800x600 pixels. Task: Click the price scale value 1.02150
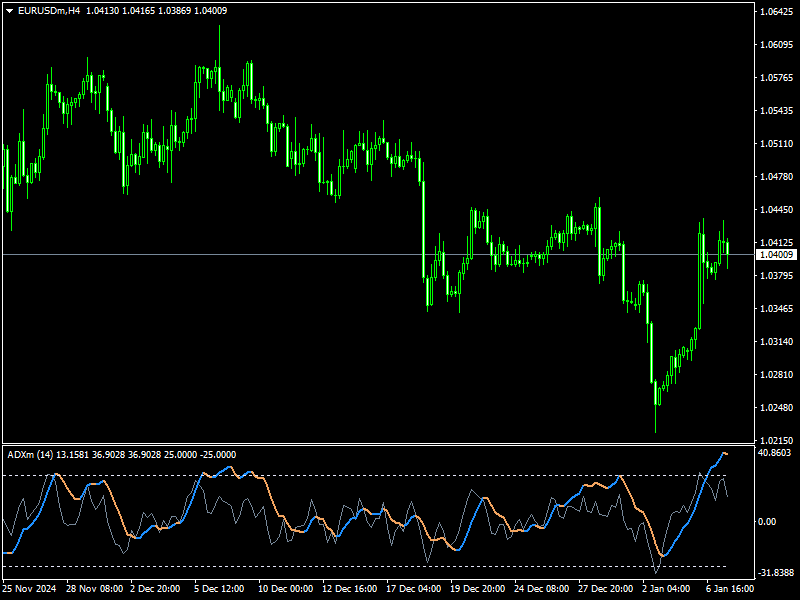777,440
